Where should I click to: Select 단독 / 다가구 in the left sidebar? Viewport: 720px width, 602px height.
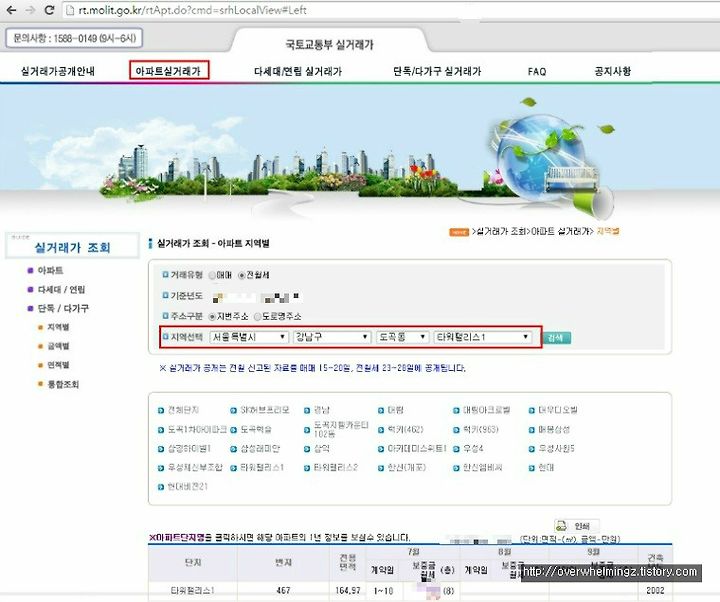pos(63,308)
